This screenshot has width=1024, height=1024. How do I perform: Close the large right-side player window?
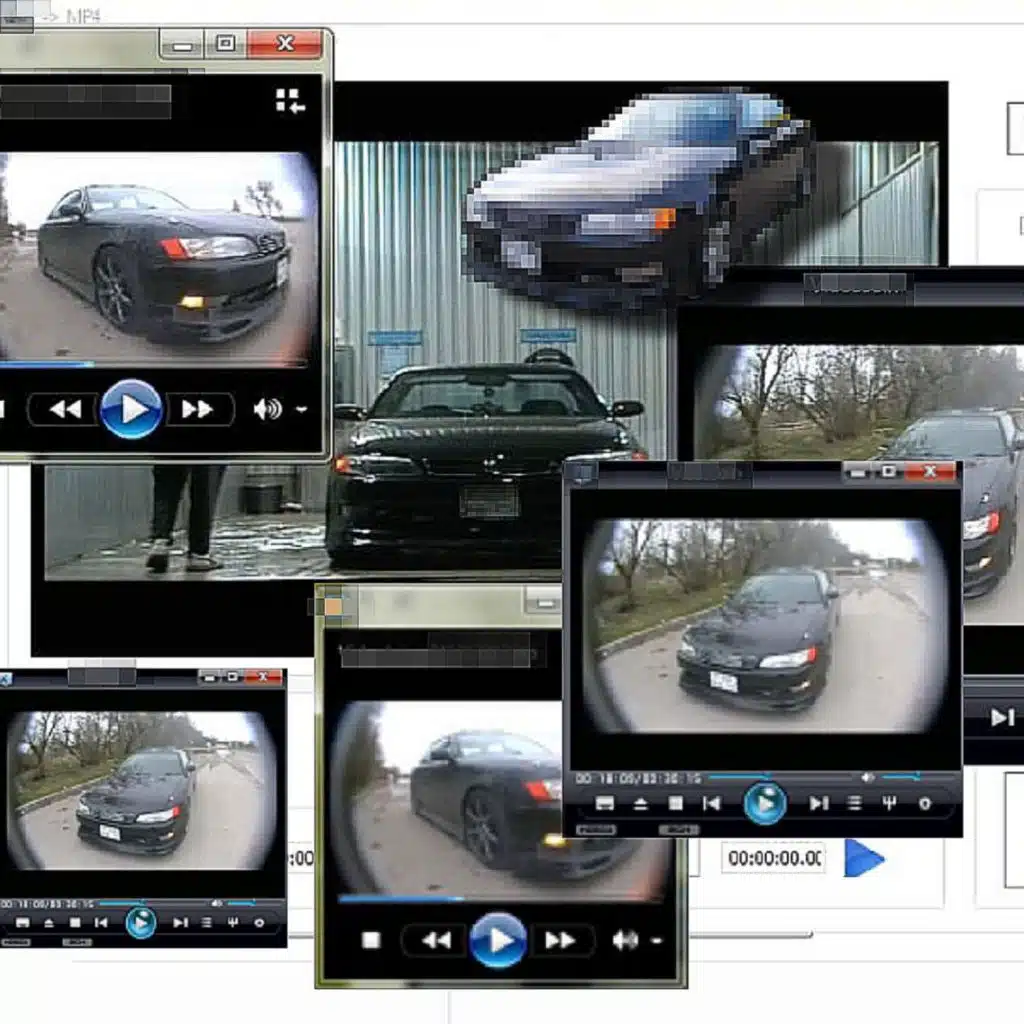click(930, 472)
